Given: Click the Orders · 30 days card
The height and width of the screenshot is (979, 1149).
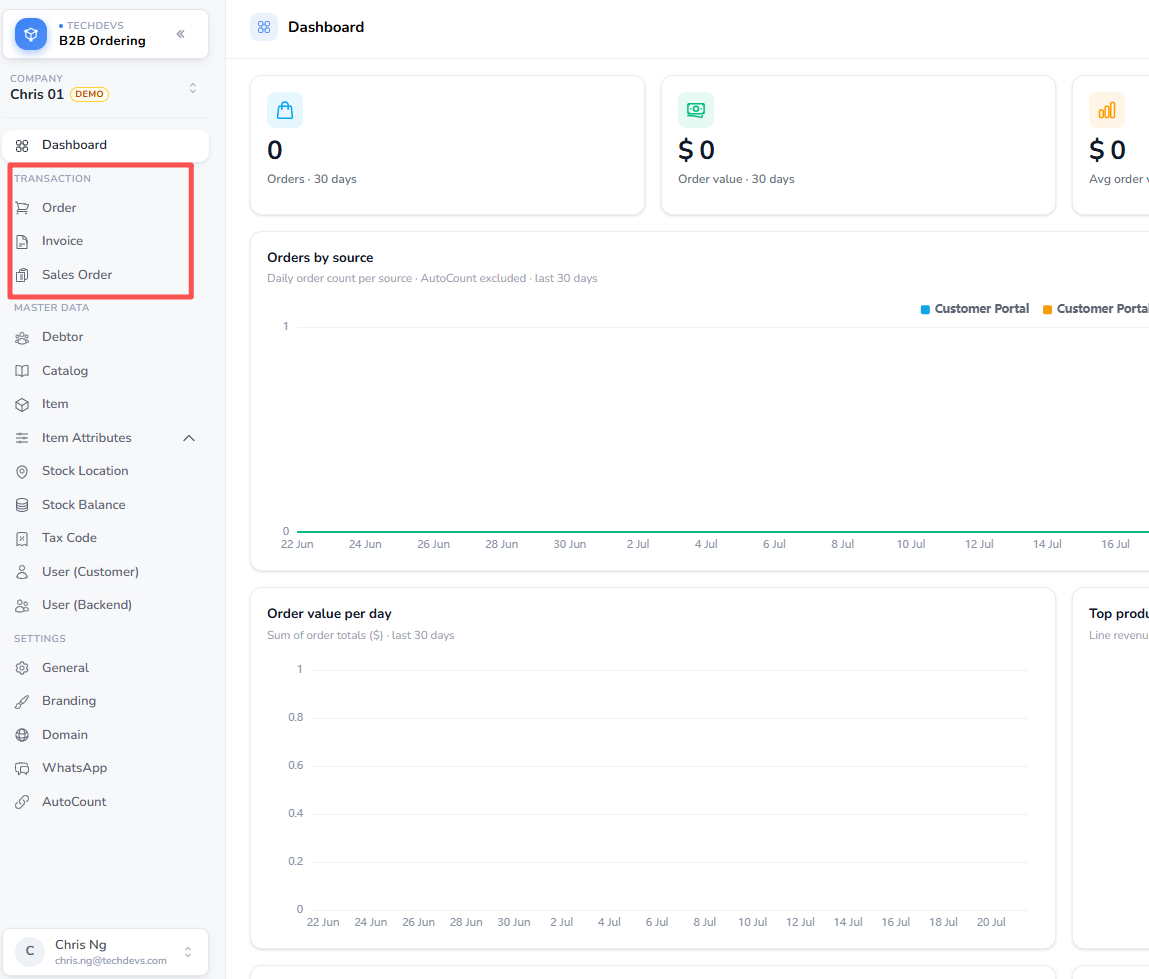Looking at the screenshot, I should click(447, 145).
